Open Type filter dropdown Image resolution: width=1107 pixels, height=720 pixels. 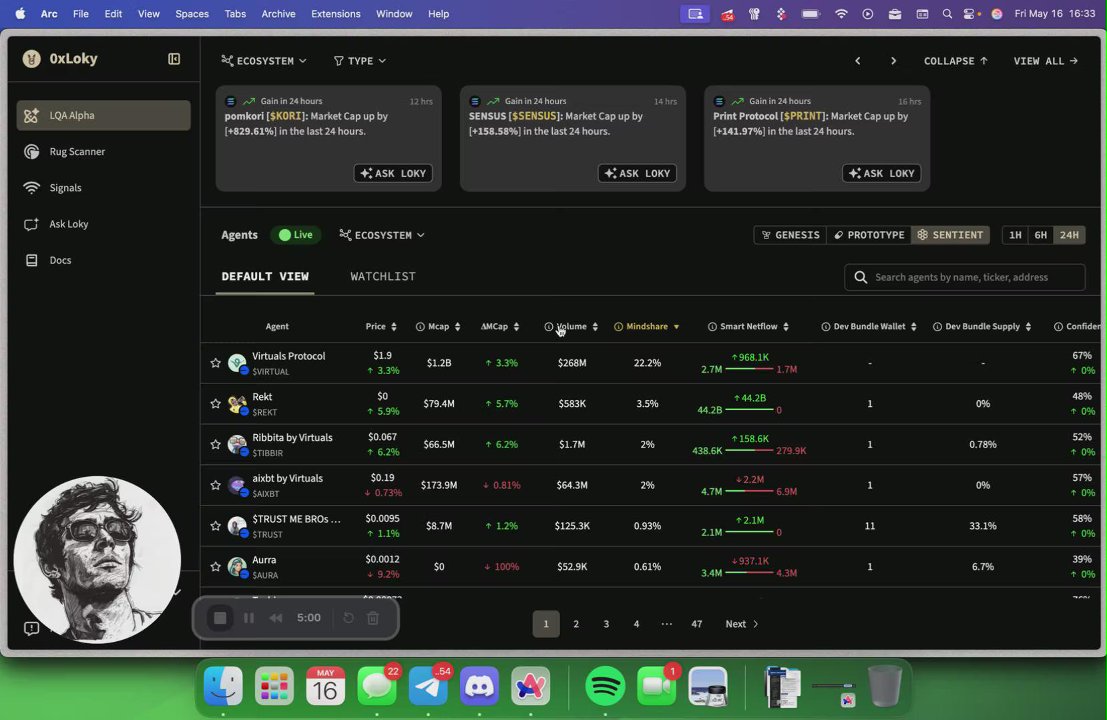click(360, 61)
